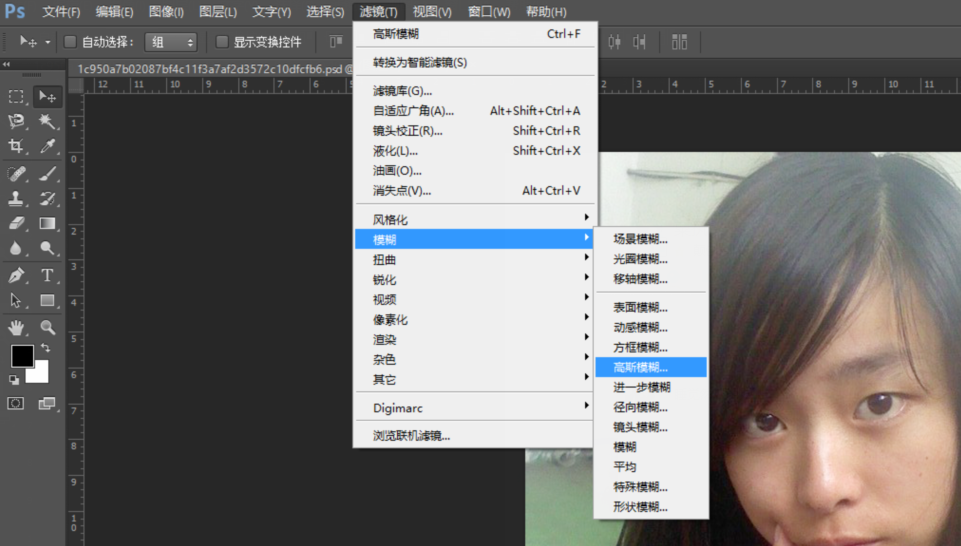Select the Dodge tool
This screenshot has height=546, width=961.
(x=47, y=248)
